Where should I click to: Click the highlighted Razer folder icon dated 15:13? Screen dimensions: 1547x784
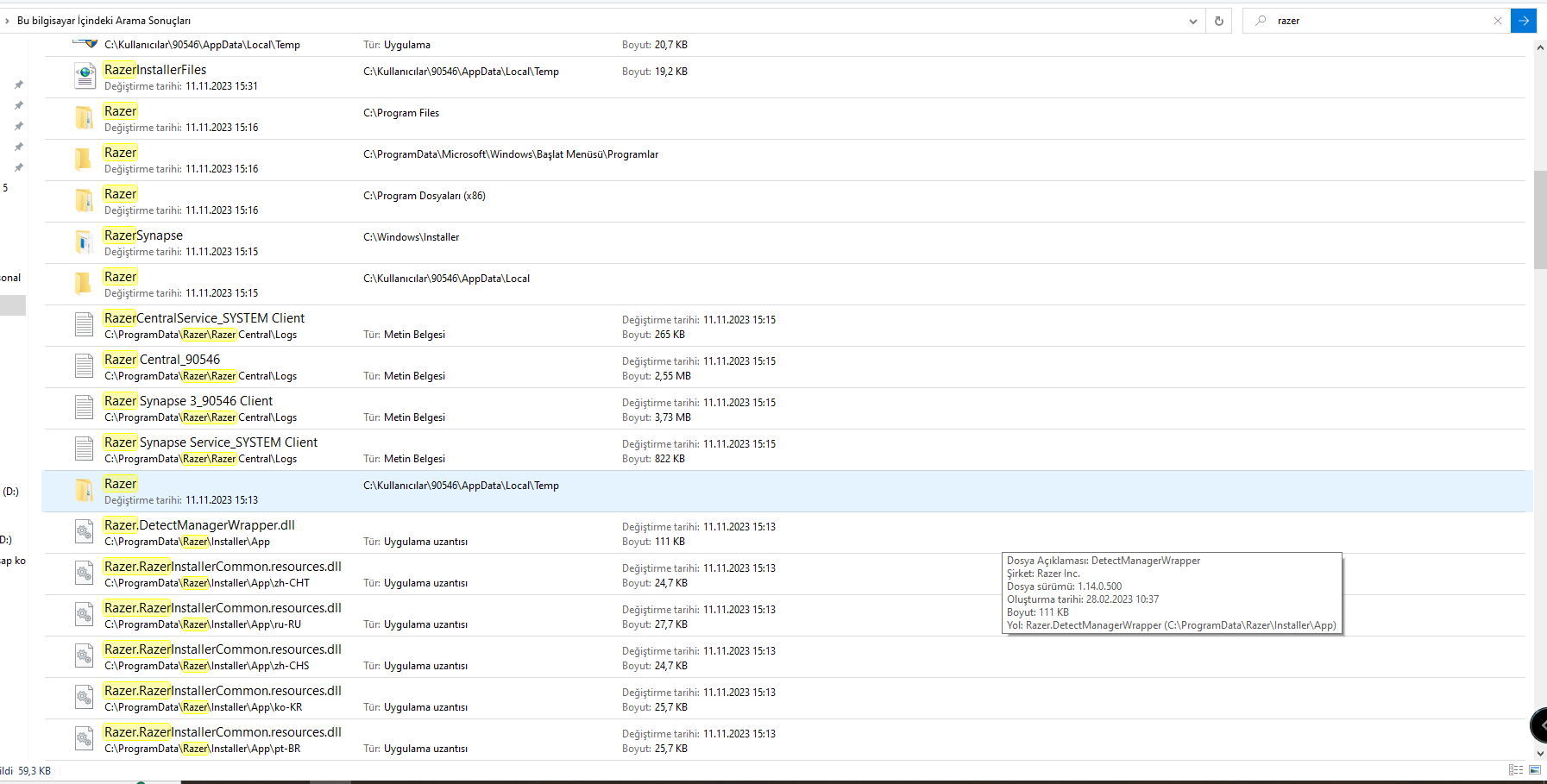84,491
